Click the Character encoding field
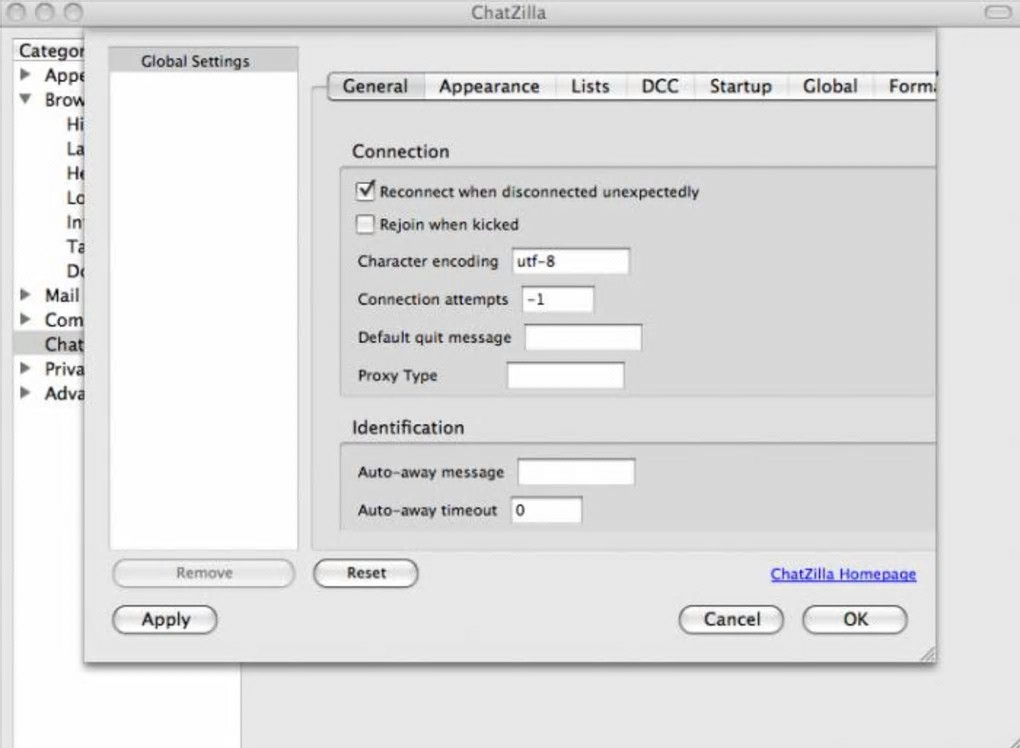This screenshot has height=748, width=1020. point(570,261)
